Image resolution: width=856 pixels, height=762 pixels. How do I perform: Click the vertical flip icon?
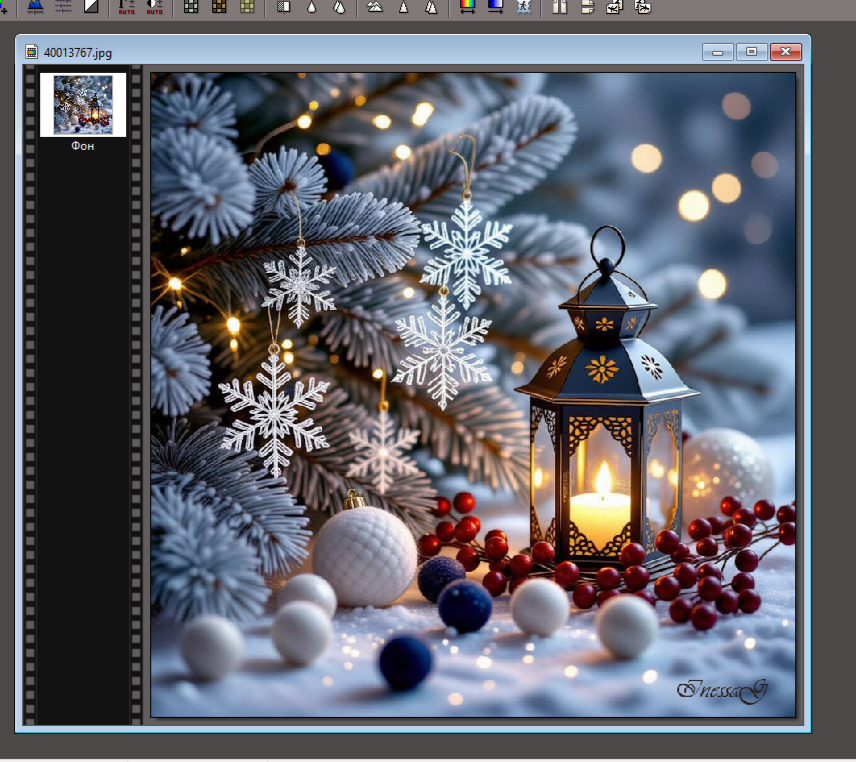587,6
